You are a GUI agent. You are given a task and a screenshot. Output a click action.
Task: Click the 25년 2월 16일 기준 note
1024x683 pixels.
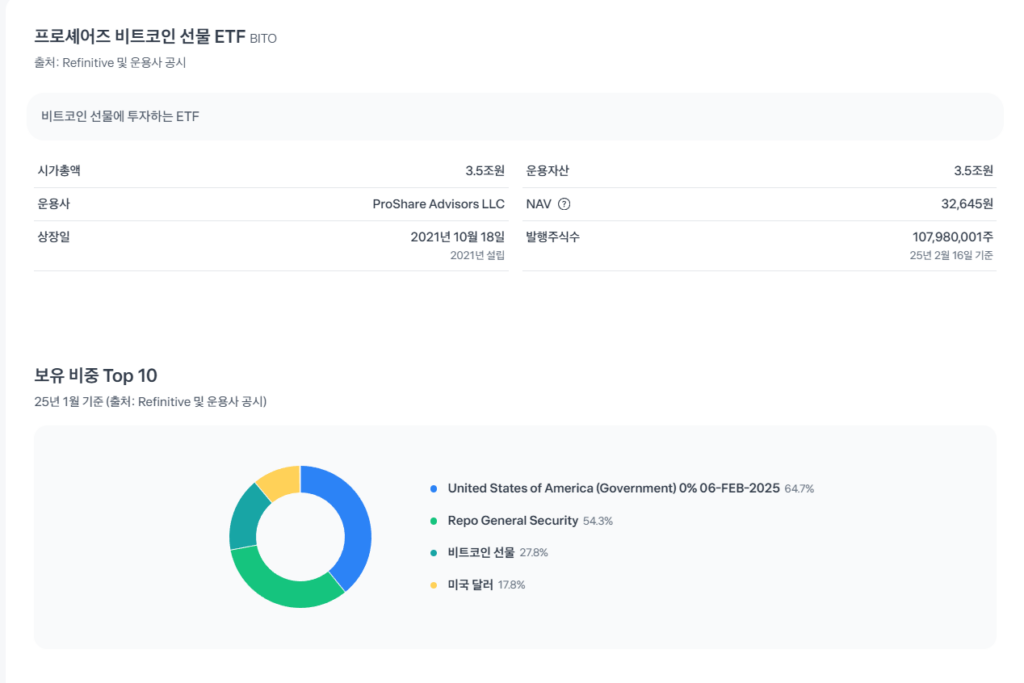pos(952,255)
